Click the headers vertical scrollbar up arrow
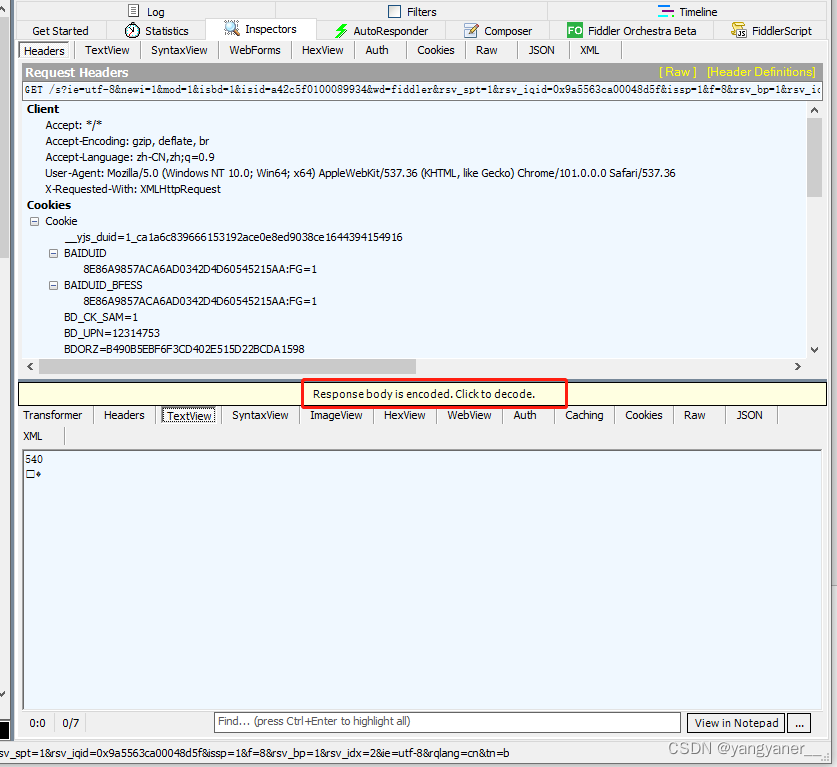Image resolution: width=837 pixels, height=767 pixels. (x=814, y=110)
